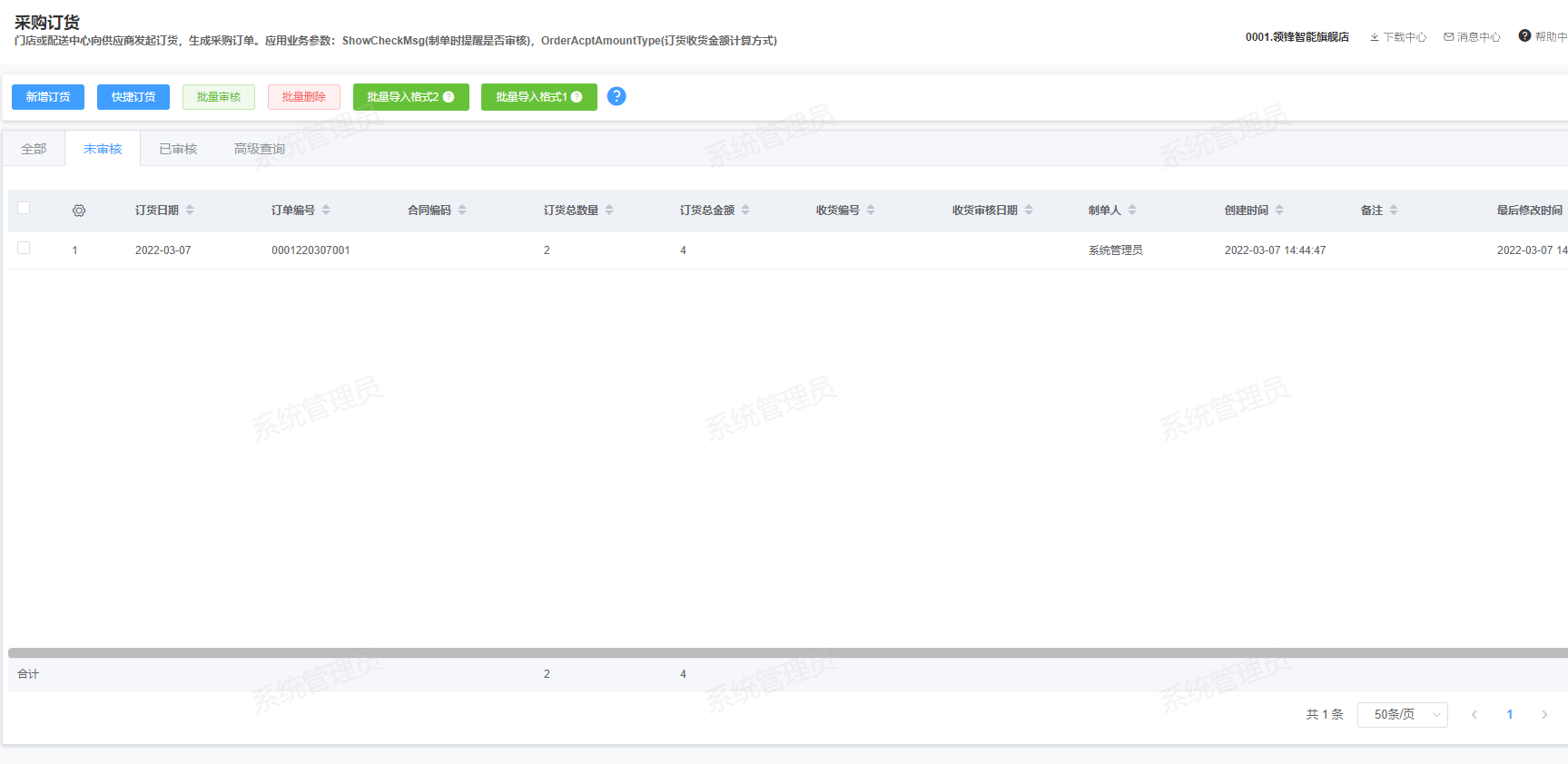Click the 批量导入格式1 button
The height and width of the screenshot is (764, 1568).
539,97
